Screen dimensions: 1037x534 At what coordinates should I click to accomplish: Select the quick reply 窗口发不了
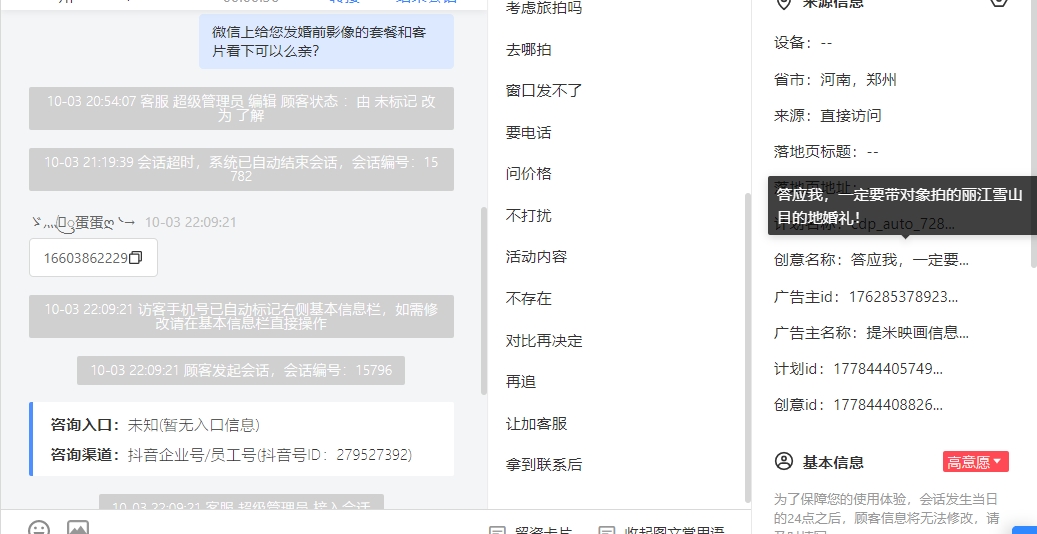[544, 91]
